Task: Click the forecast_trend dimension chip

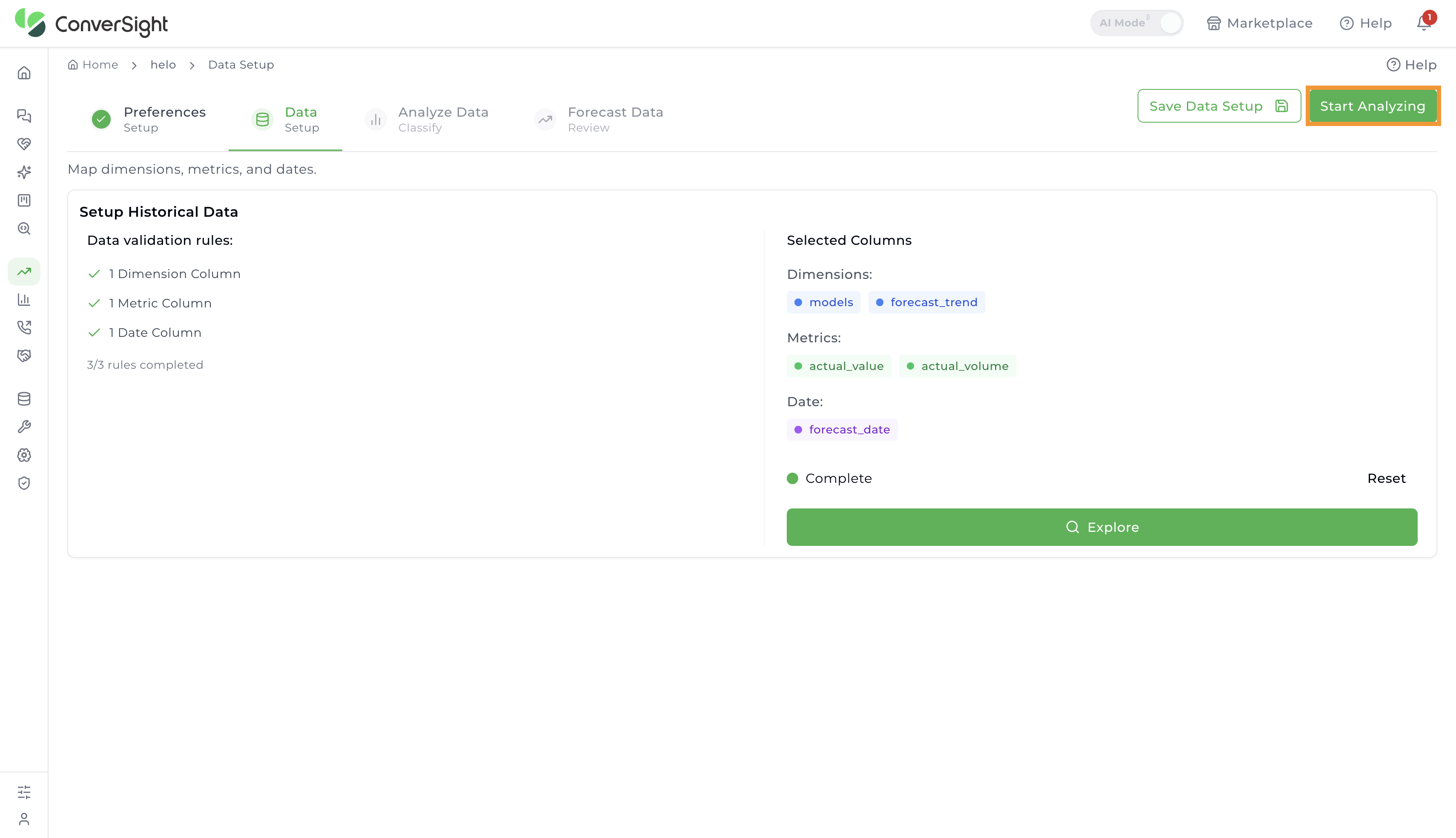Action: [927, 302]
